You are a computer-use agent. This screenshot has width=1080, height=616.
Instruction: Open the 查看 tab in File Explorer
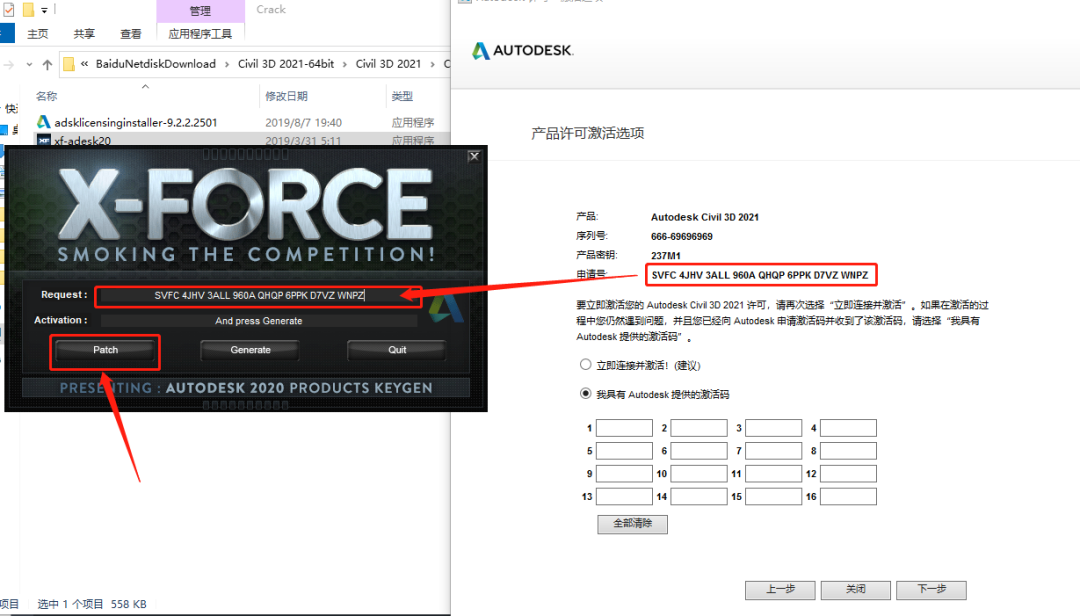(x=131, y=34)
